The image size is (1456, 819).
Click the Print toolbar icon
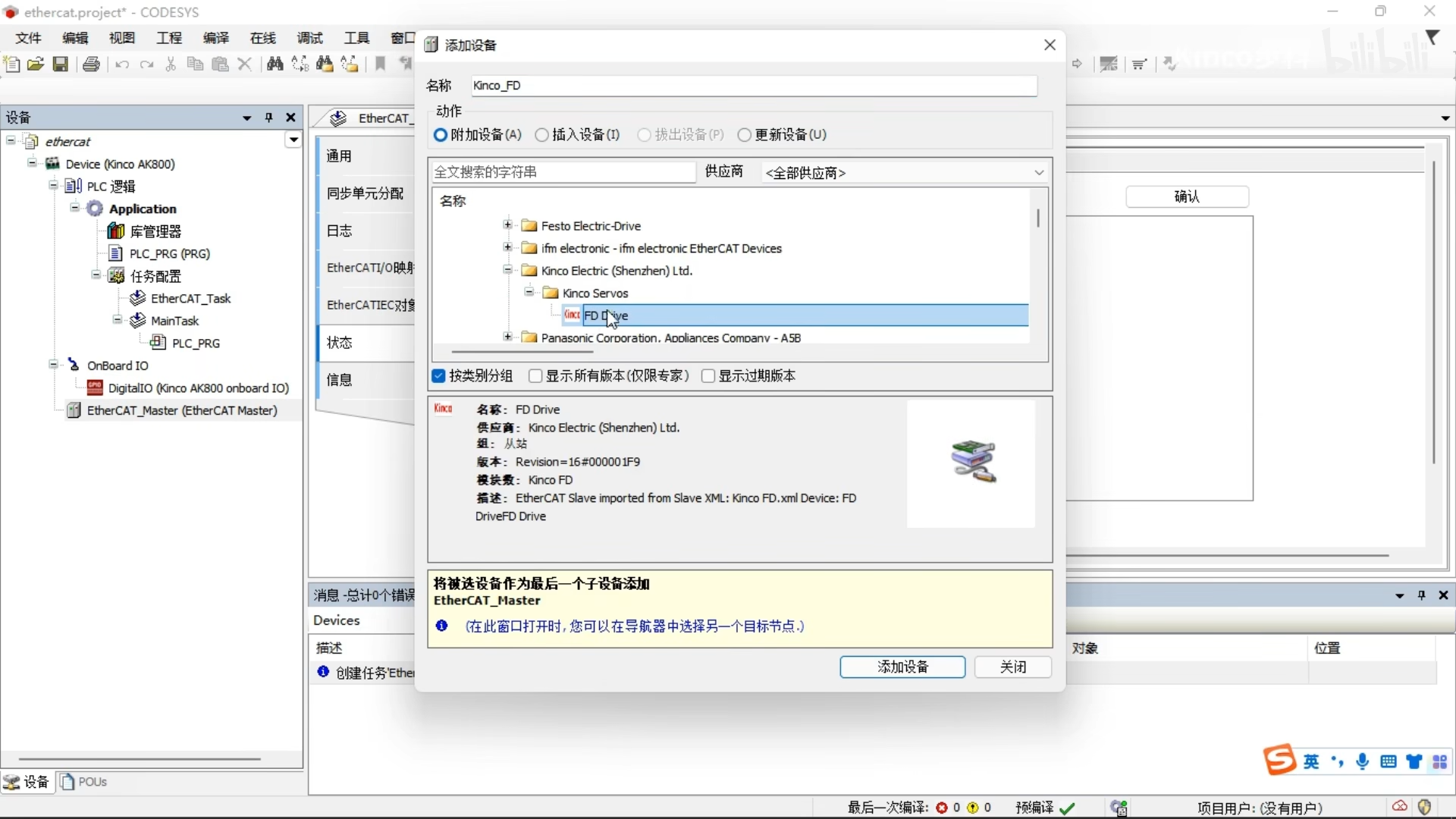point(91,64)
